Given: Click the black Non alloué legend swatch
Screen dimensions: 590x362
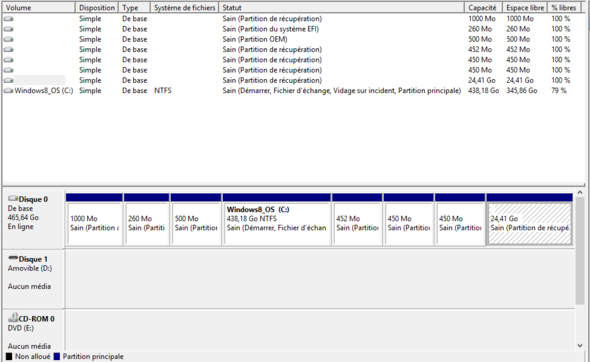Looking at the screenshot, I should coord(9,356).
